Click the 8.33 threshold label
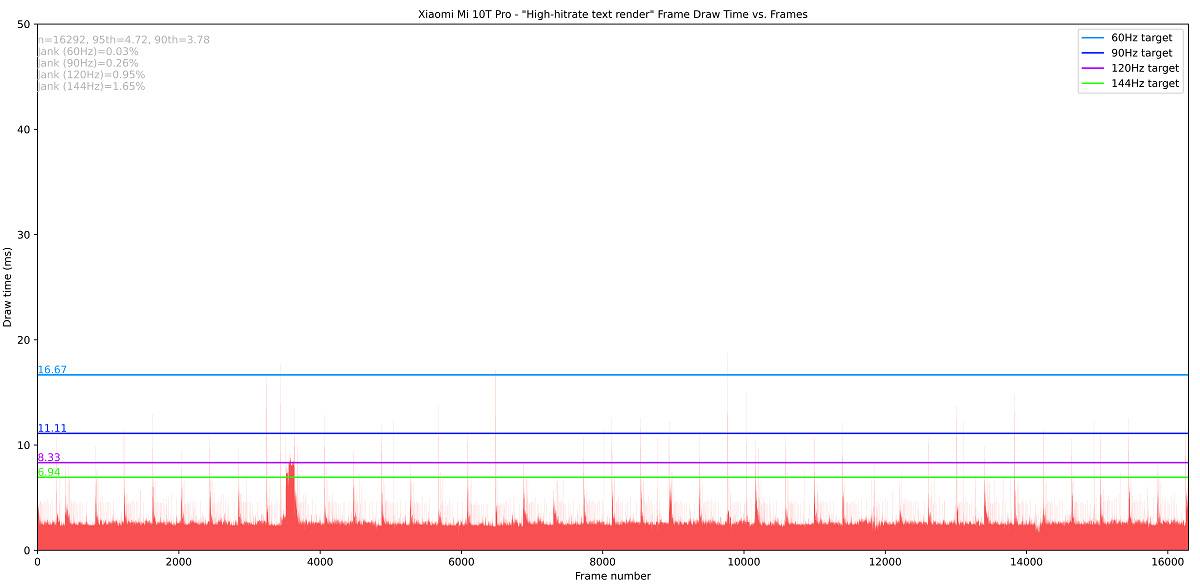This screenshot has width=1200, height=587. pos(49,457)
